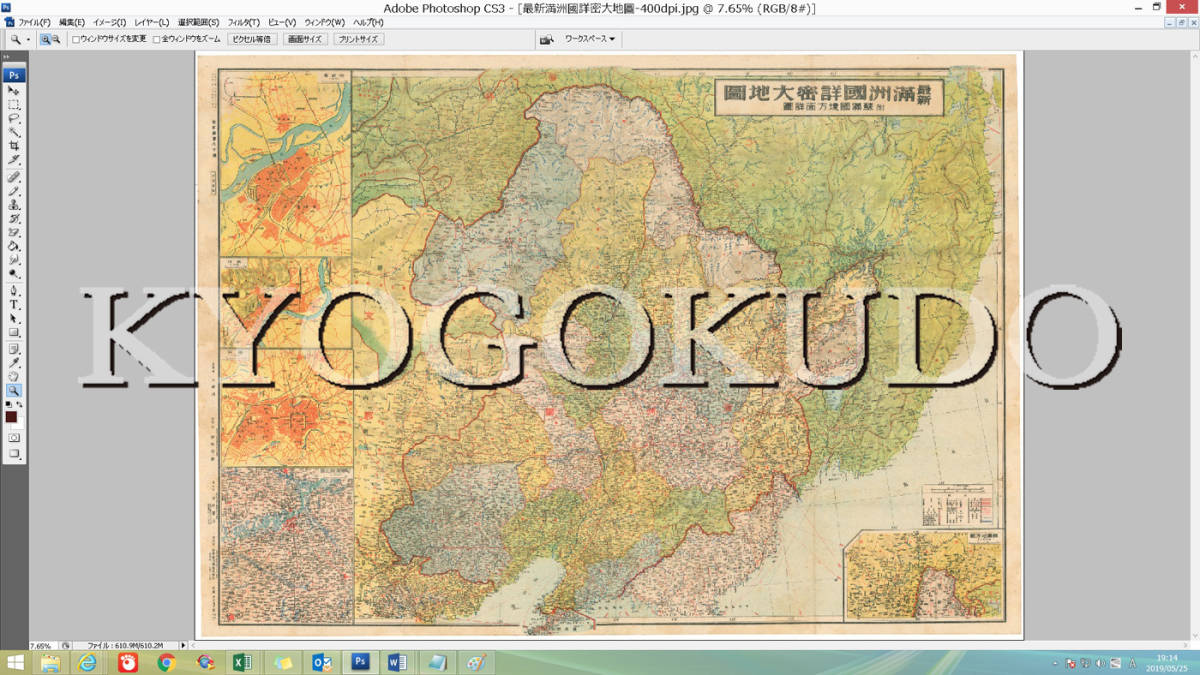Select the Brush tool
The image size is (1200, 675).
pos(14,189)
